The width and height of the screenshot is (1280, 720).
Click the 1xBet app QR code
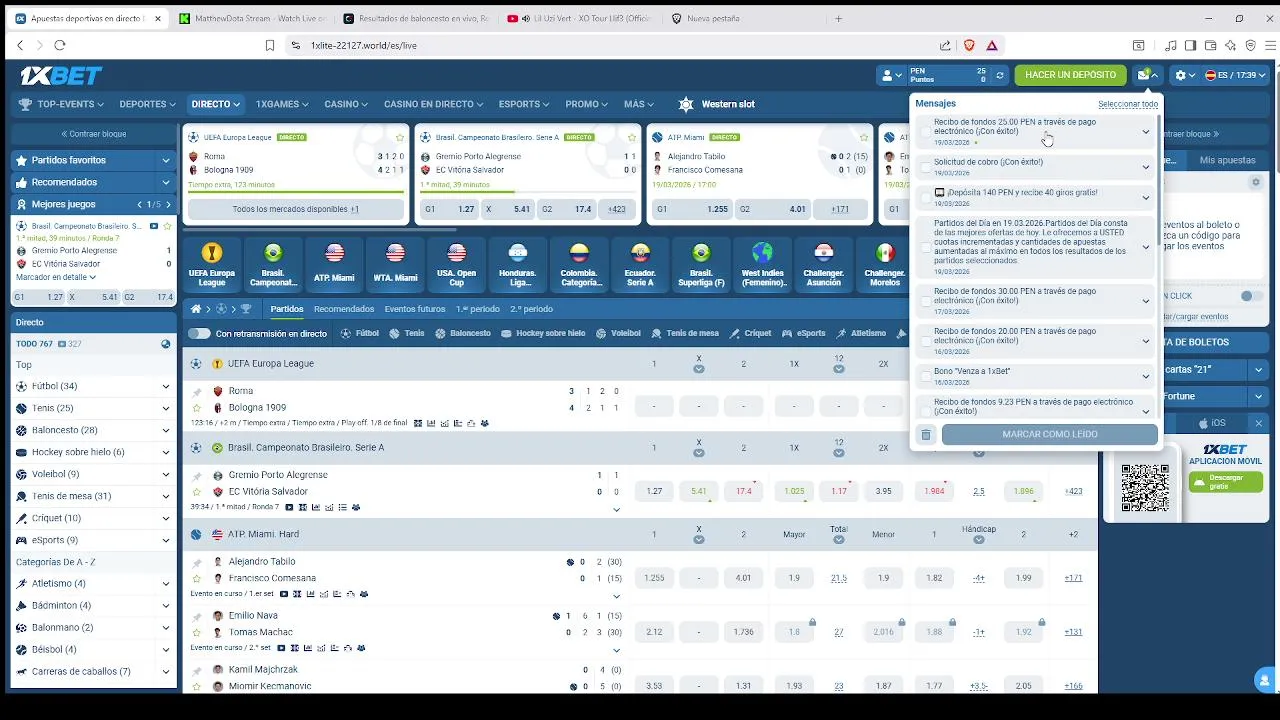[1145, 488]
